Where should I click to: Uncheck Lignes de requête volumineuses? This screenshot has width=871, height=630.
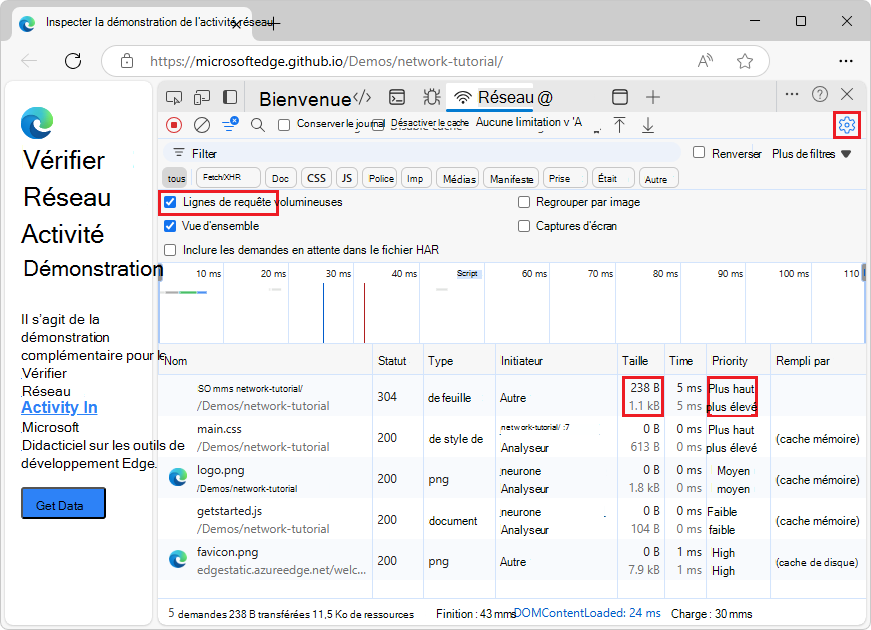(x=170, y=202)
